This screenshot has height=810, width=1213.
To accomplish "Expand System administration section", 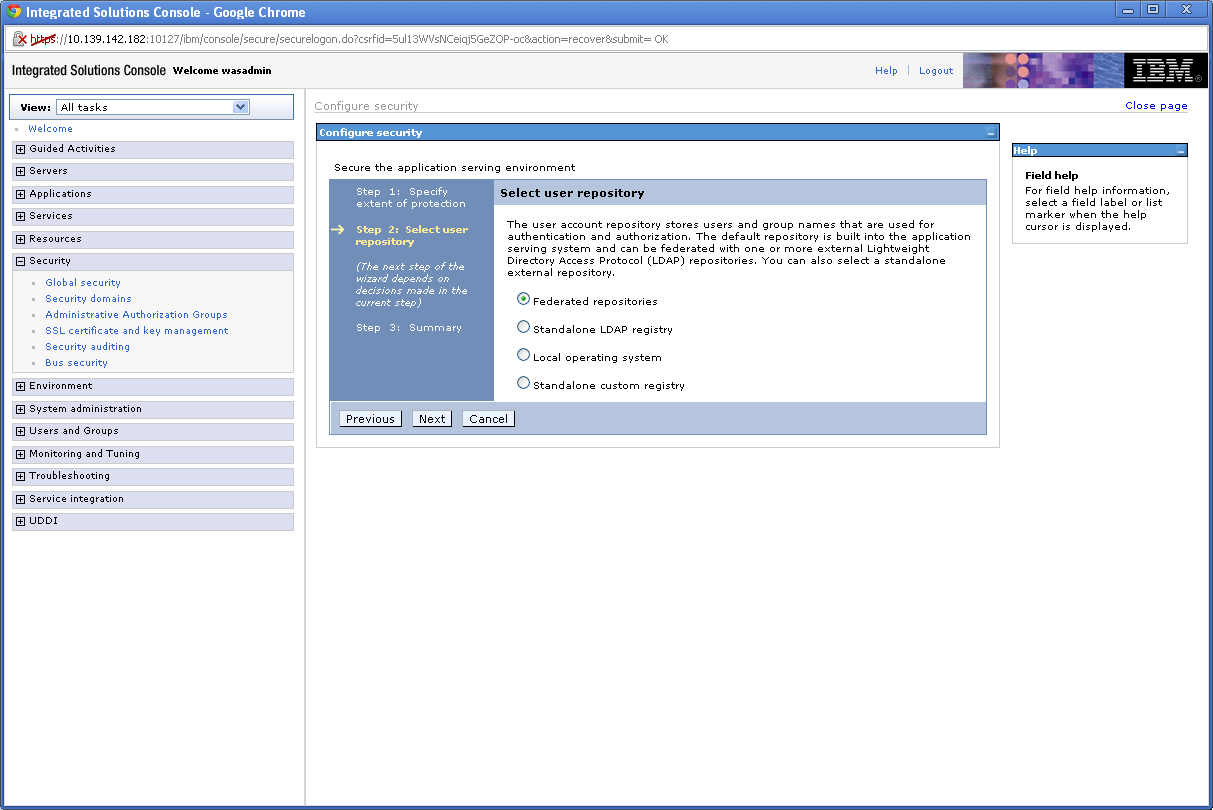I will 20,409.
